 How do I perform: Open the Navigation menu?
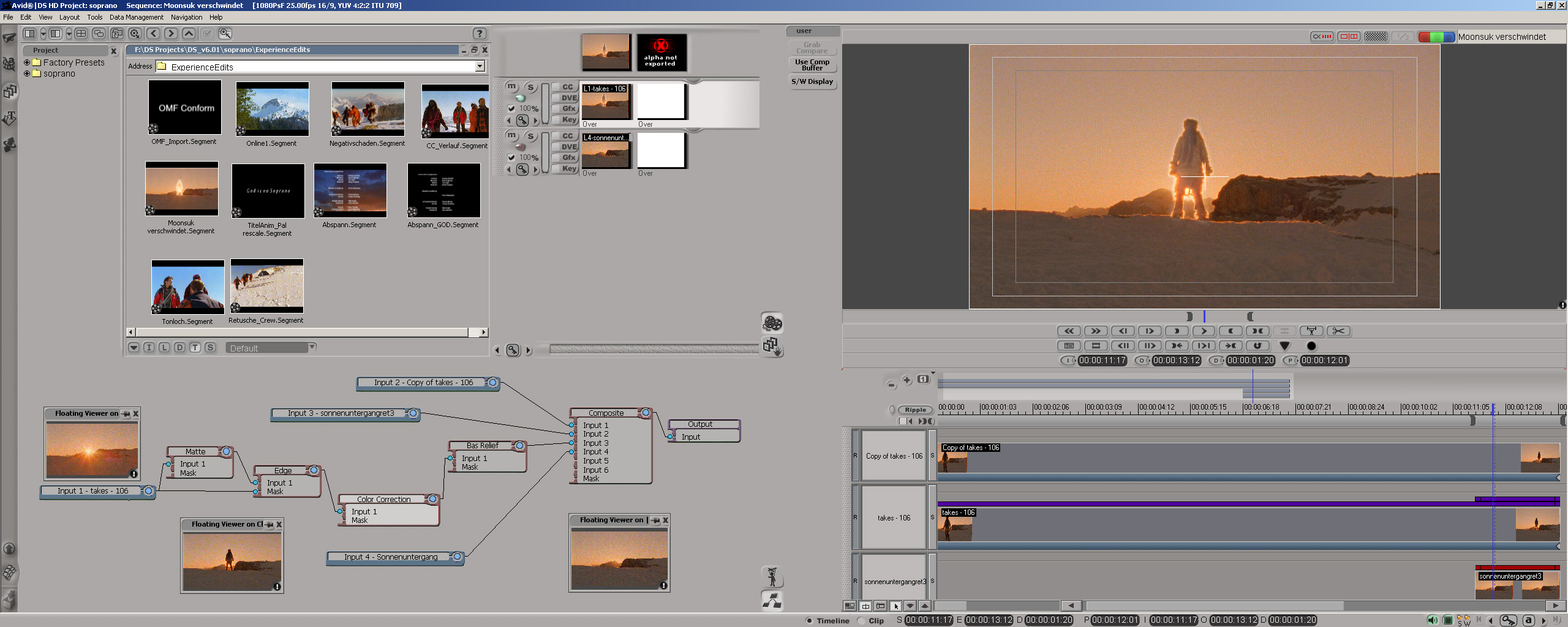[x=186, y=17]
